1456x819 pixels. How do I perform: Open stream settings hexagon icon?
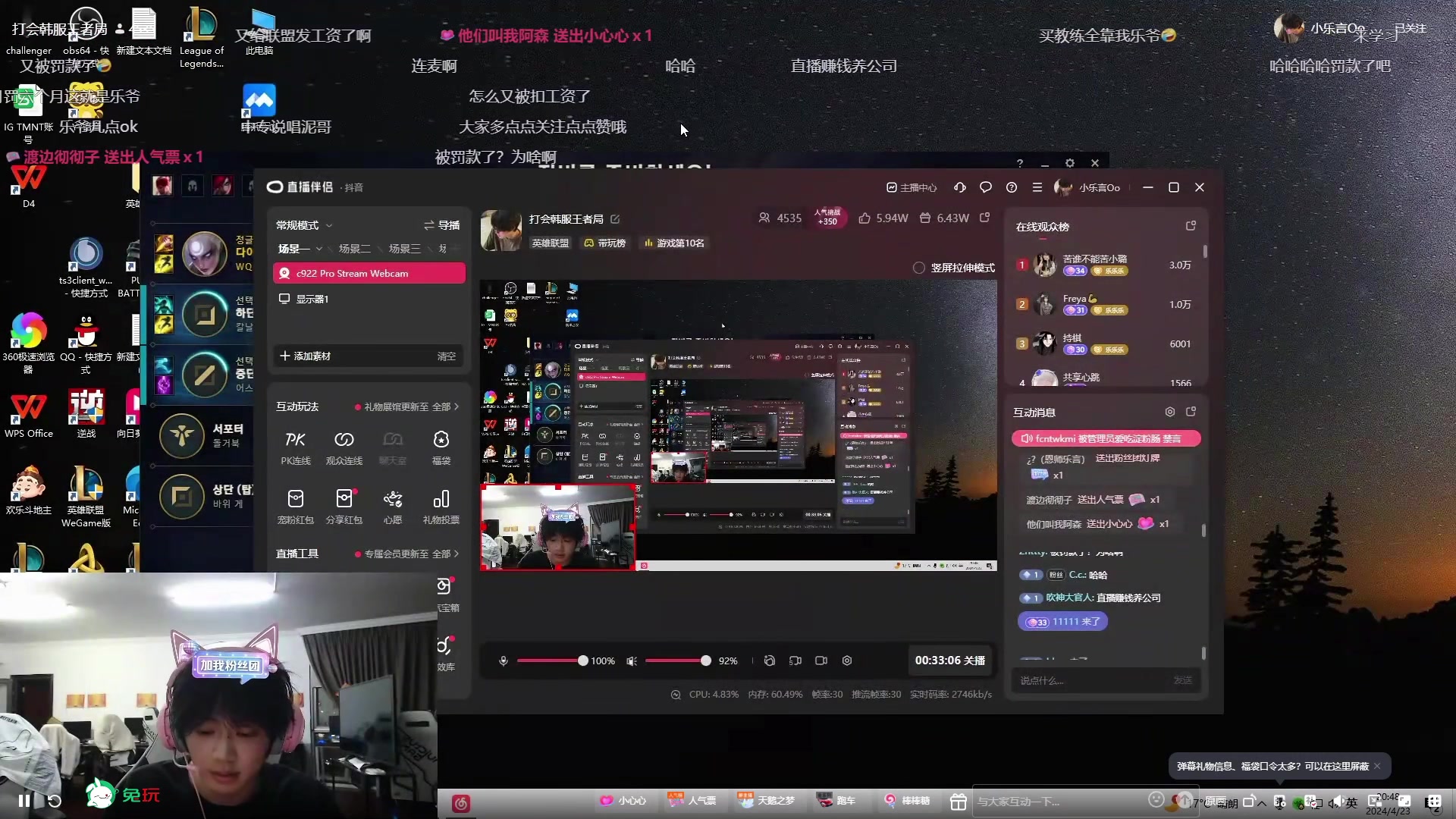point(847,661)
